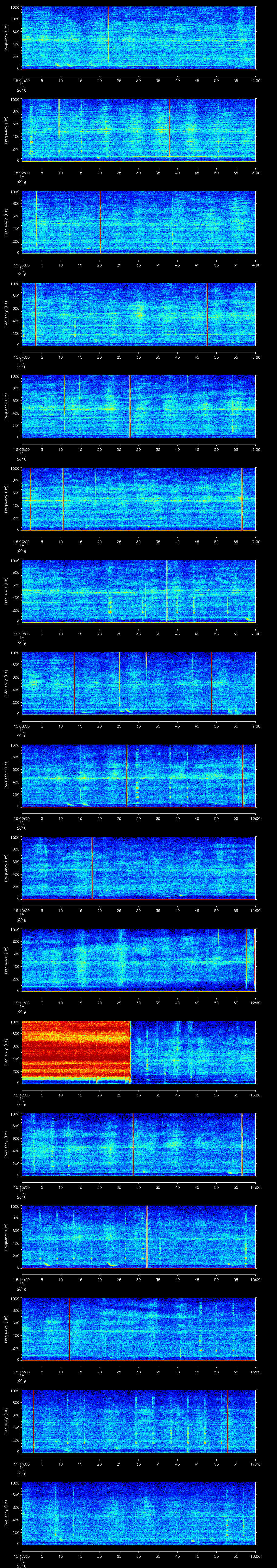The width and height of the screenshot is (277, 1568).
Task: Select the 15:17:00 start time label
Action: point(21,1556)
